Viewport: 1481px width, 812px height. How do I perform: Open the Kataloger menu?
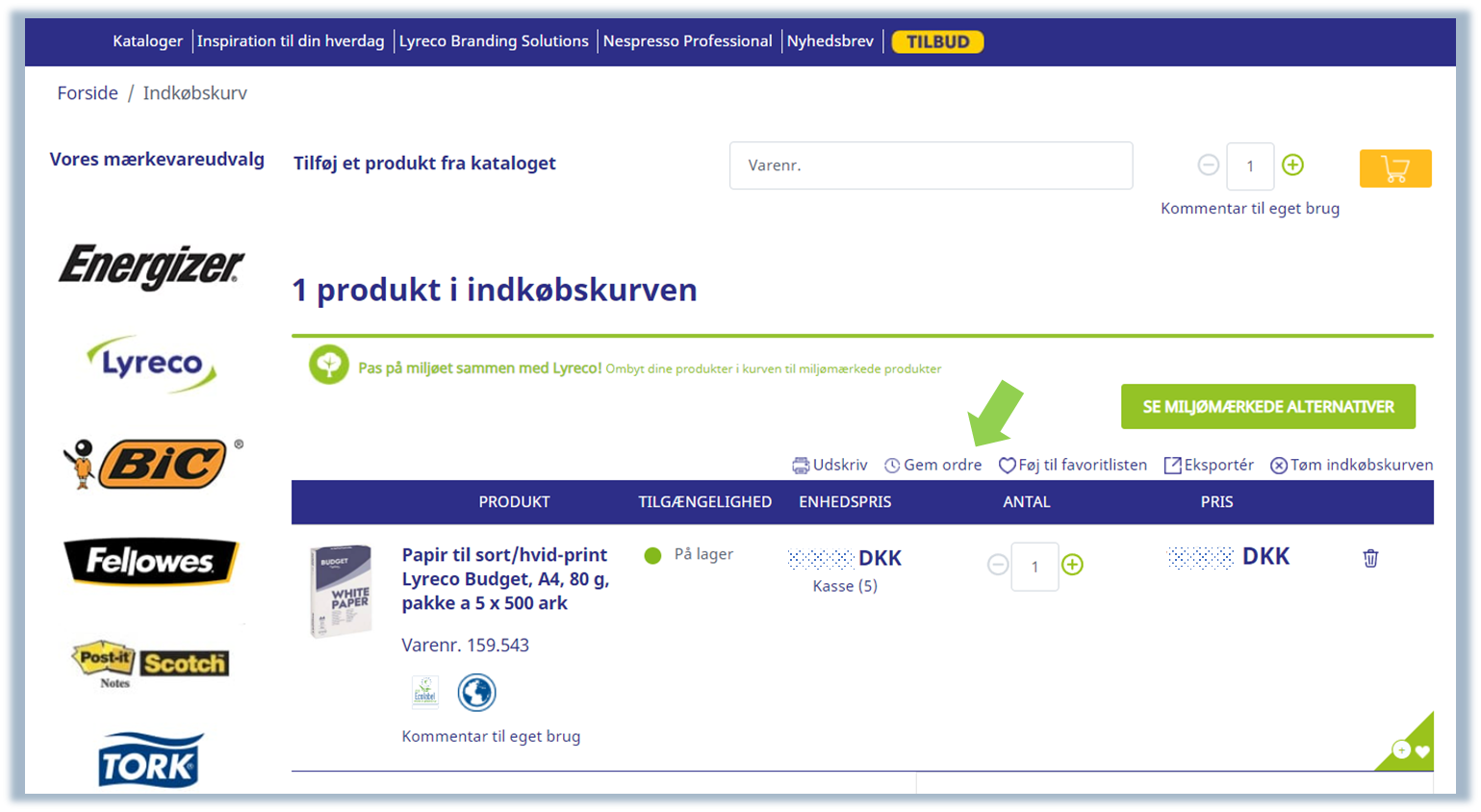[147, 41]
